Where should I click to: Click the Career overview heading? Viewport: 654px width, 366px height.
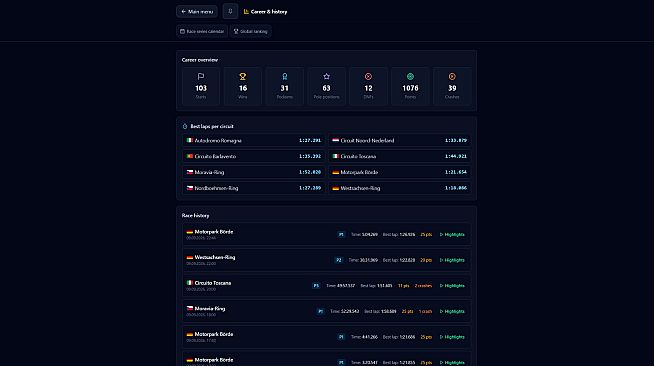point(200,60)
